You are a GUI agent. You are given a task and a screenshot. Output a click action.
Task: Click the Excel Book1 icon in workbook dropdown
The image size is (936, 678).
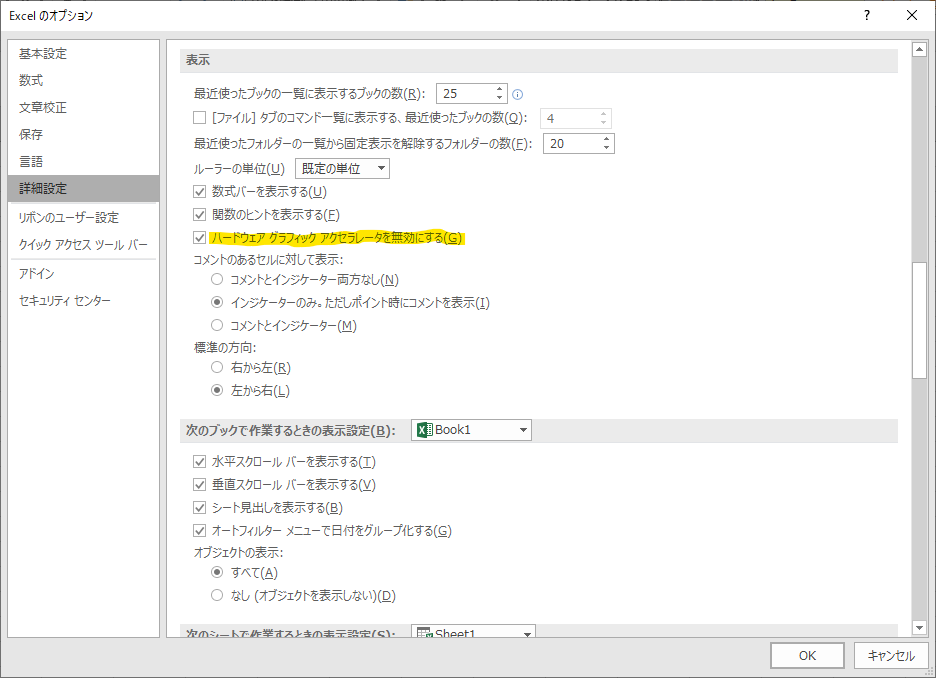click(x=424, y=430)
